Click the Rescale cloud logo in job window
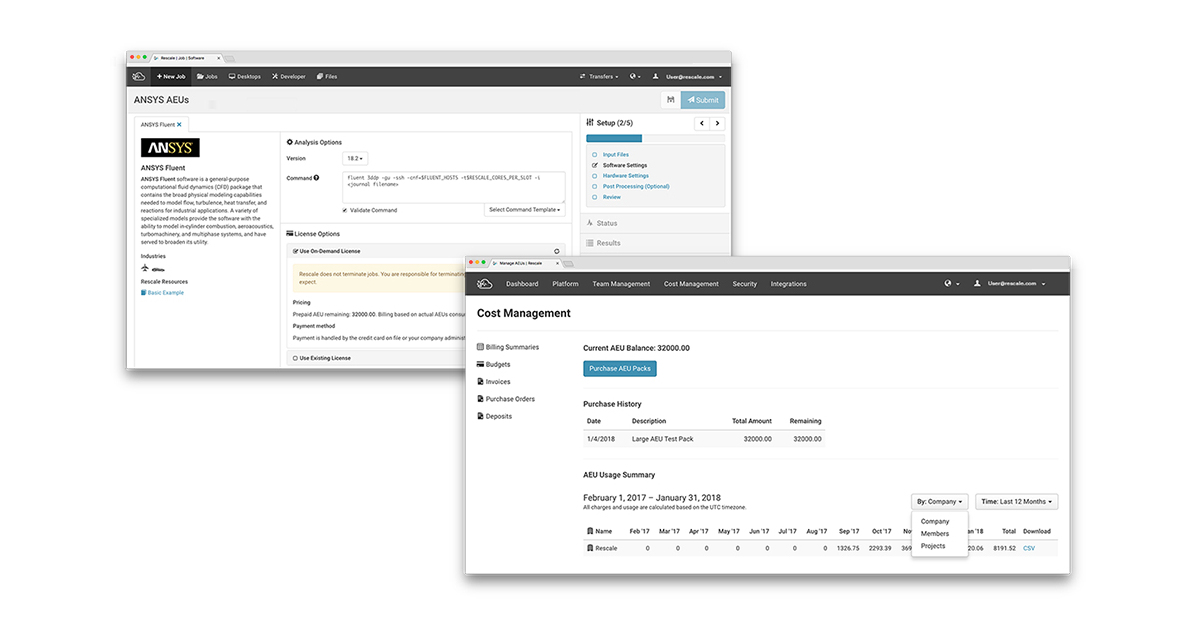Screen dimensions: 1200x627 (139, 76)
